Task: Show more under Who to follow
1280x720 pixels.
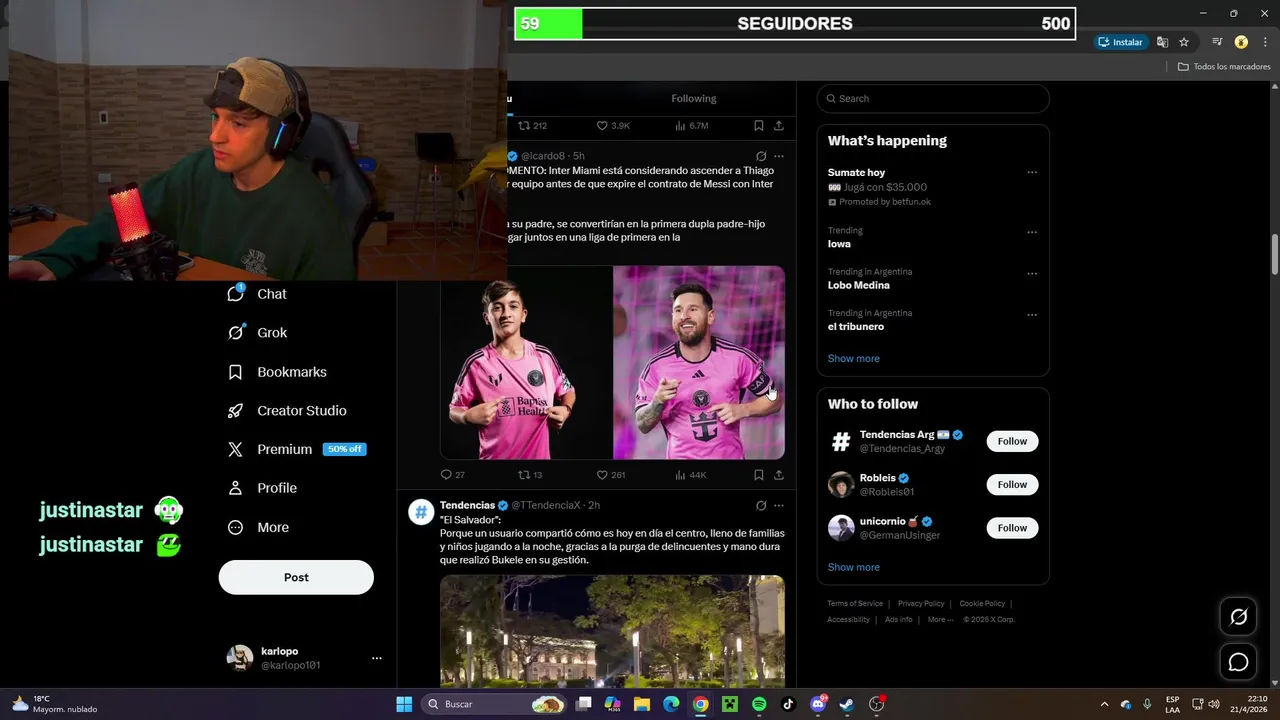Action: click(854, 567)
